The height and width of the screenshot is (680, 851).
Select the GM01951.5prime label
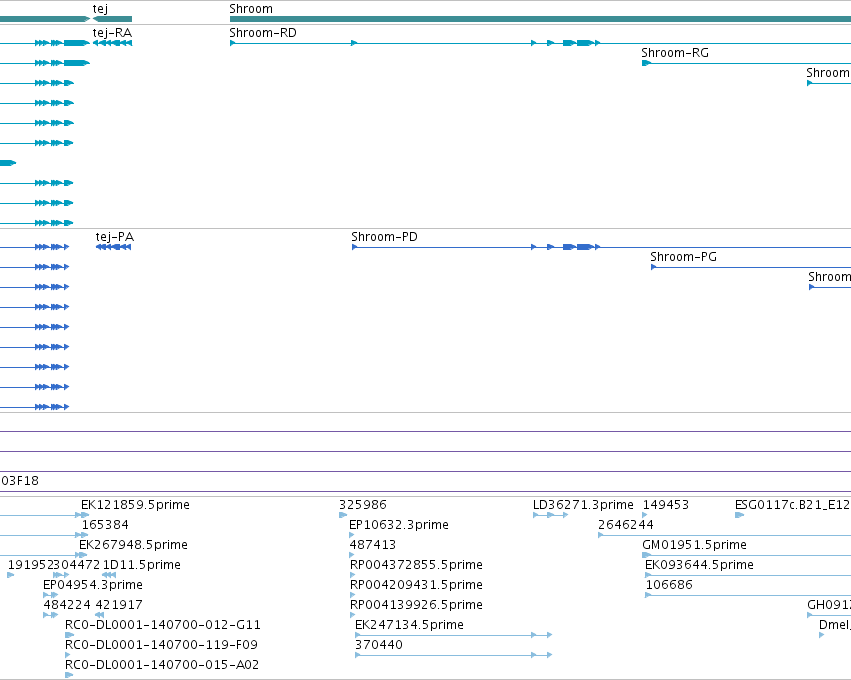tap(694, 545)
